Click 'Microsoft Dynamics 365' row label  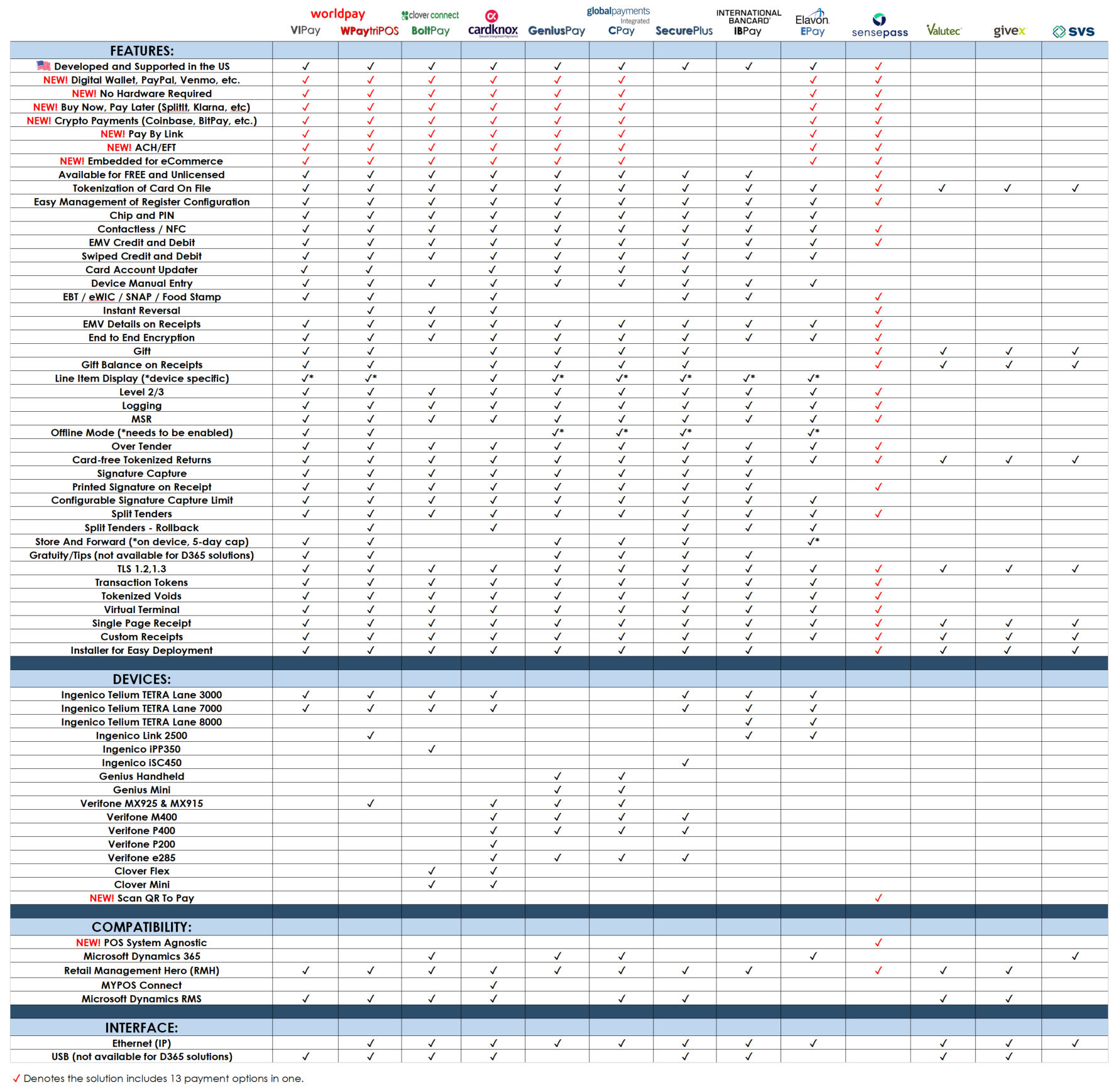coord(142,956)
